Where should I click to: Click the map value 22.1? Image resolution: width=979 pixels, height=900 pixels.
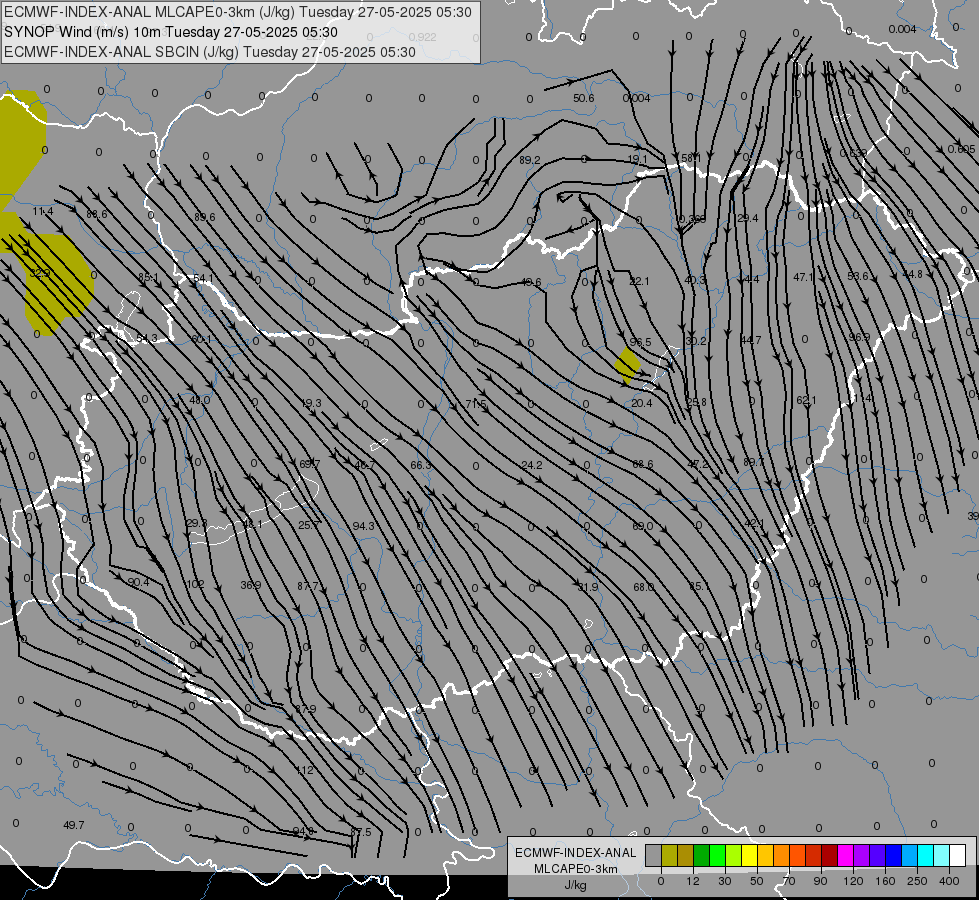(x=639, y=281)
